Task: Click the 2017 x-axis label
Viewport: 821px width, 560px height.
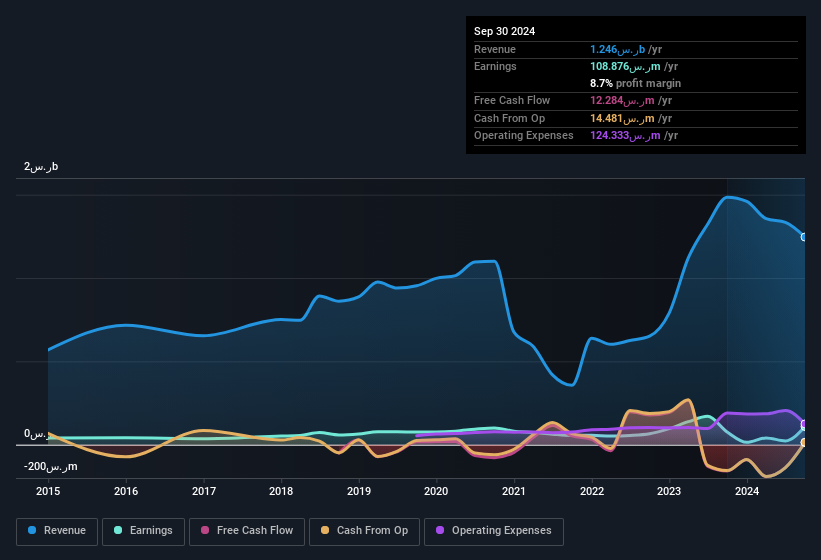Action: point(204,491)
